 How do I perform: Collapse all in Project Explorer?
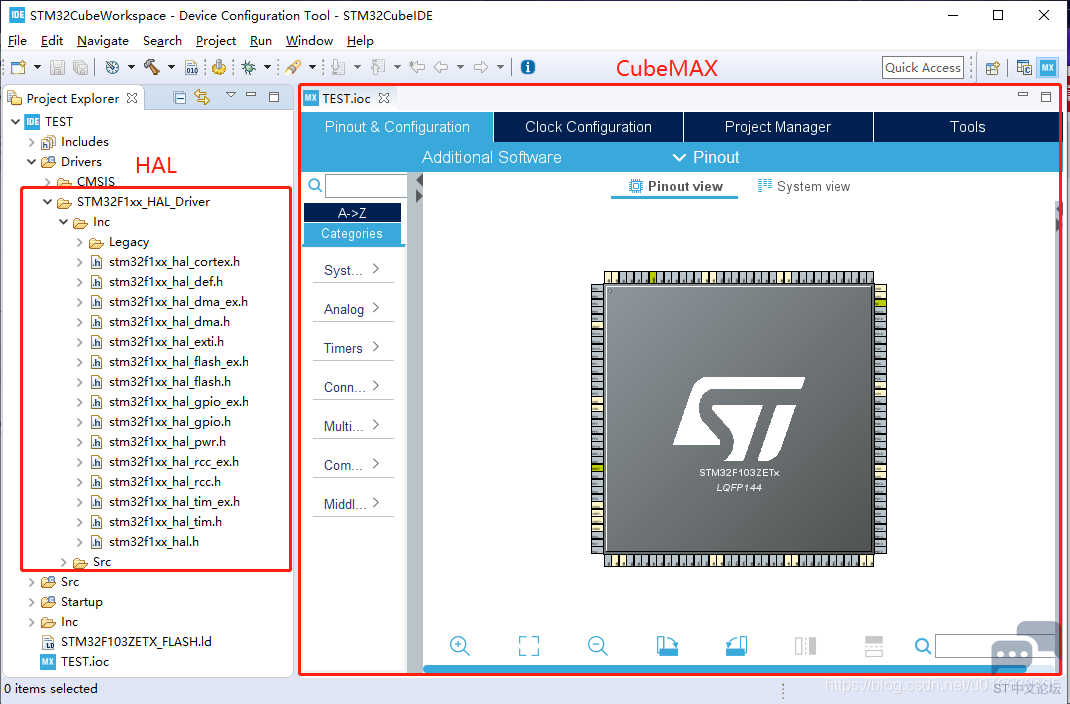coord(179,98)
